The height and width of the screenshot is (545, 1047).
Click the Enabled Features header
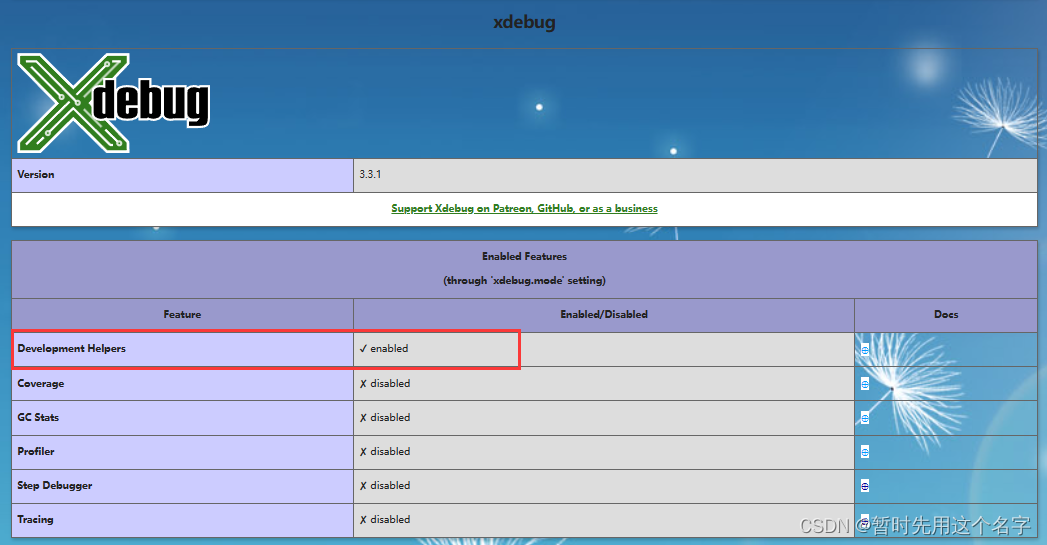coord(524,256)
